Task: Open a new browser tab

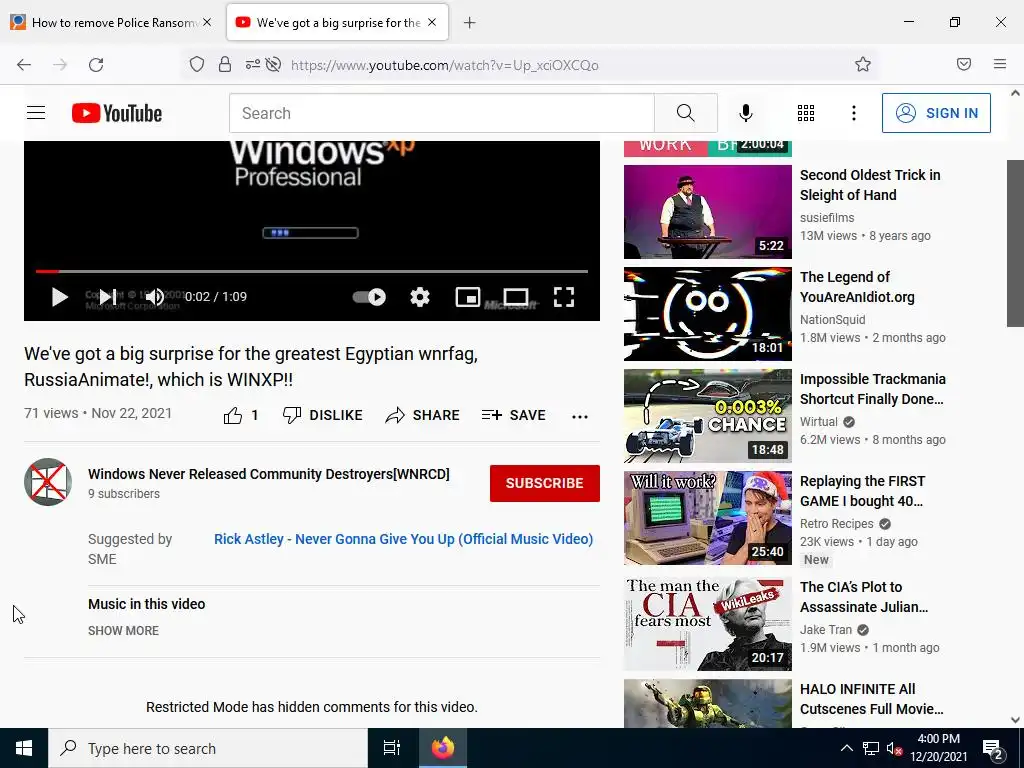Action: tap(470, 23)
